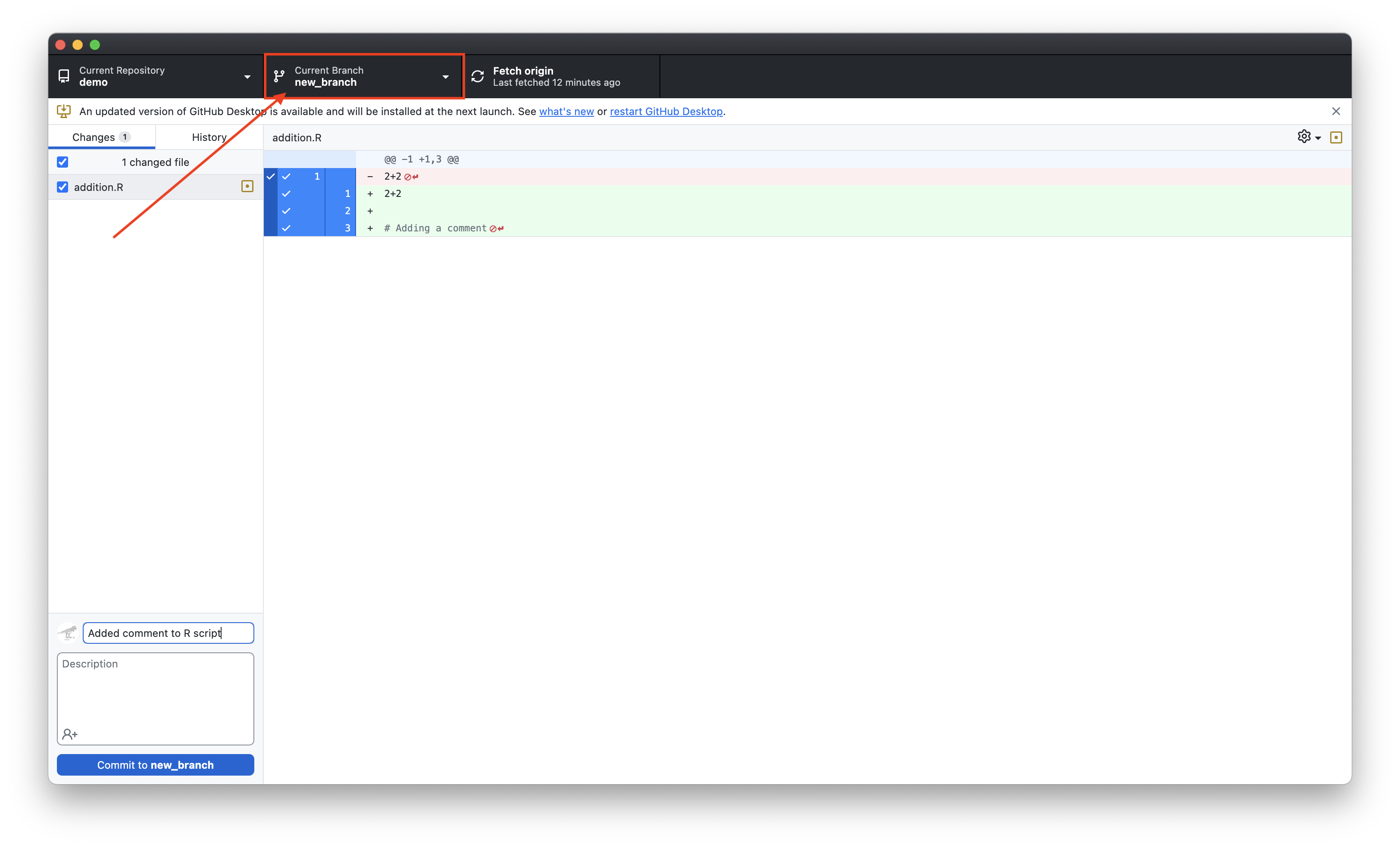The image size is (1400, 848).
Task: Open the Current Branch dropdown arrow
Action: tap(445, 77)
